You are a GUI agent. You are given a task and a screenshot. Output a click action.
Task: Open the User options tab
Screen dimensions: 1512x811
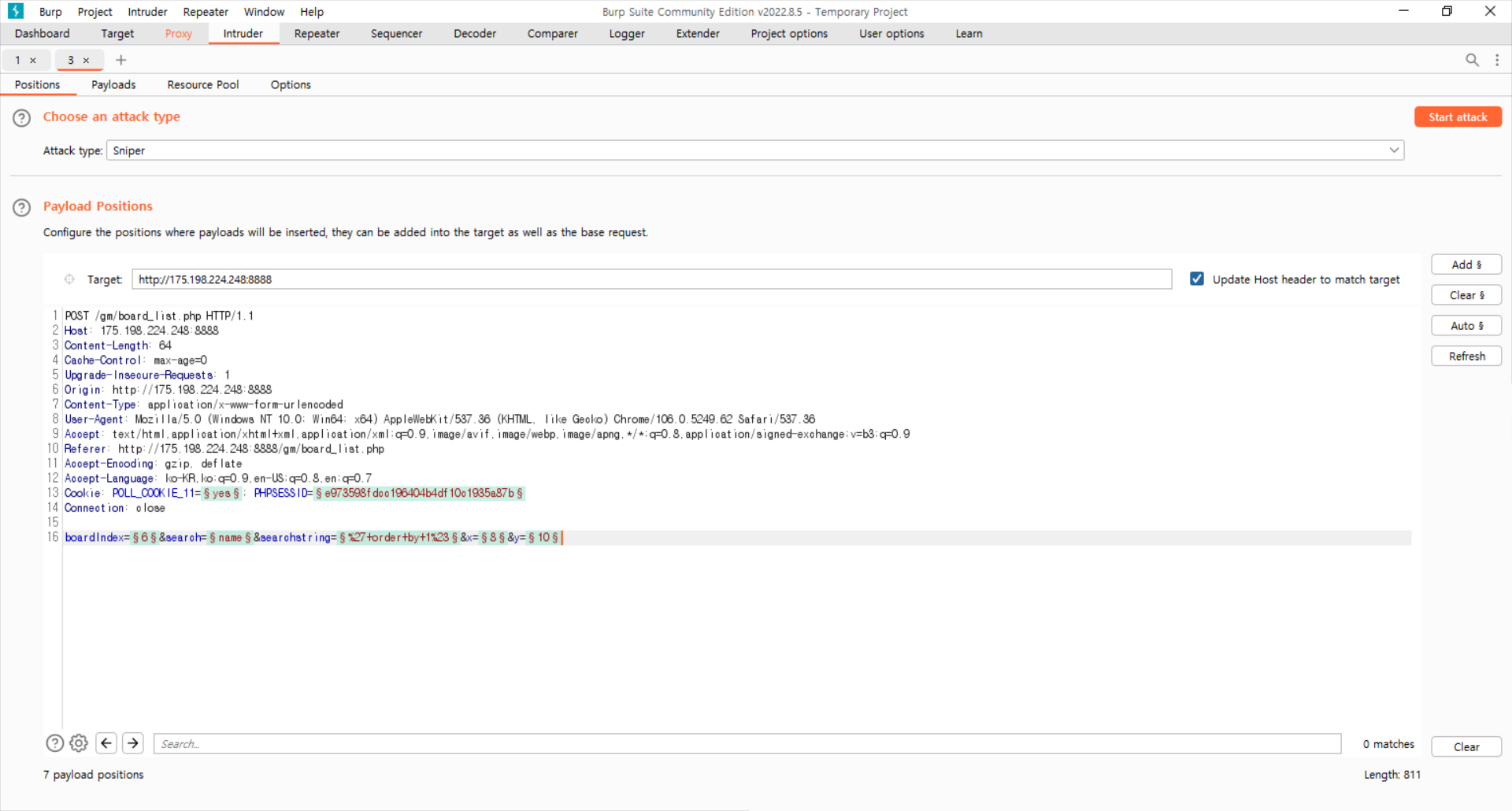point(891,34)
